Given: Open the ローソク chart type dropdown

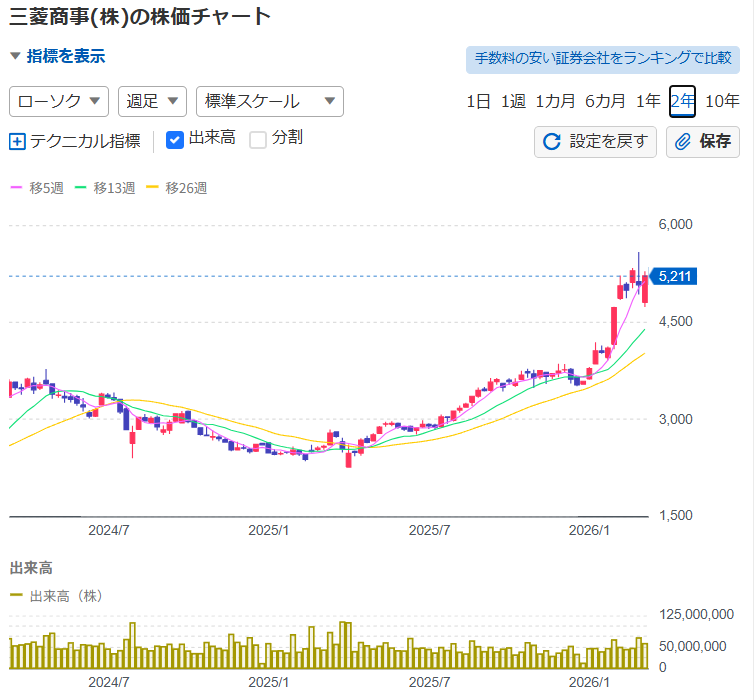Looking at the screenshot, I should click(x=59, y=101).
